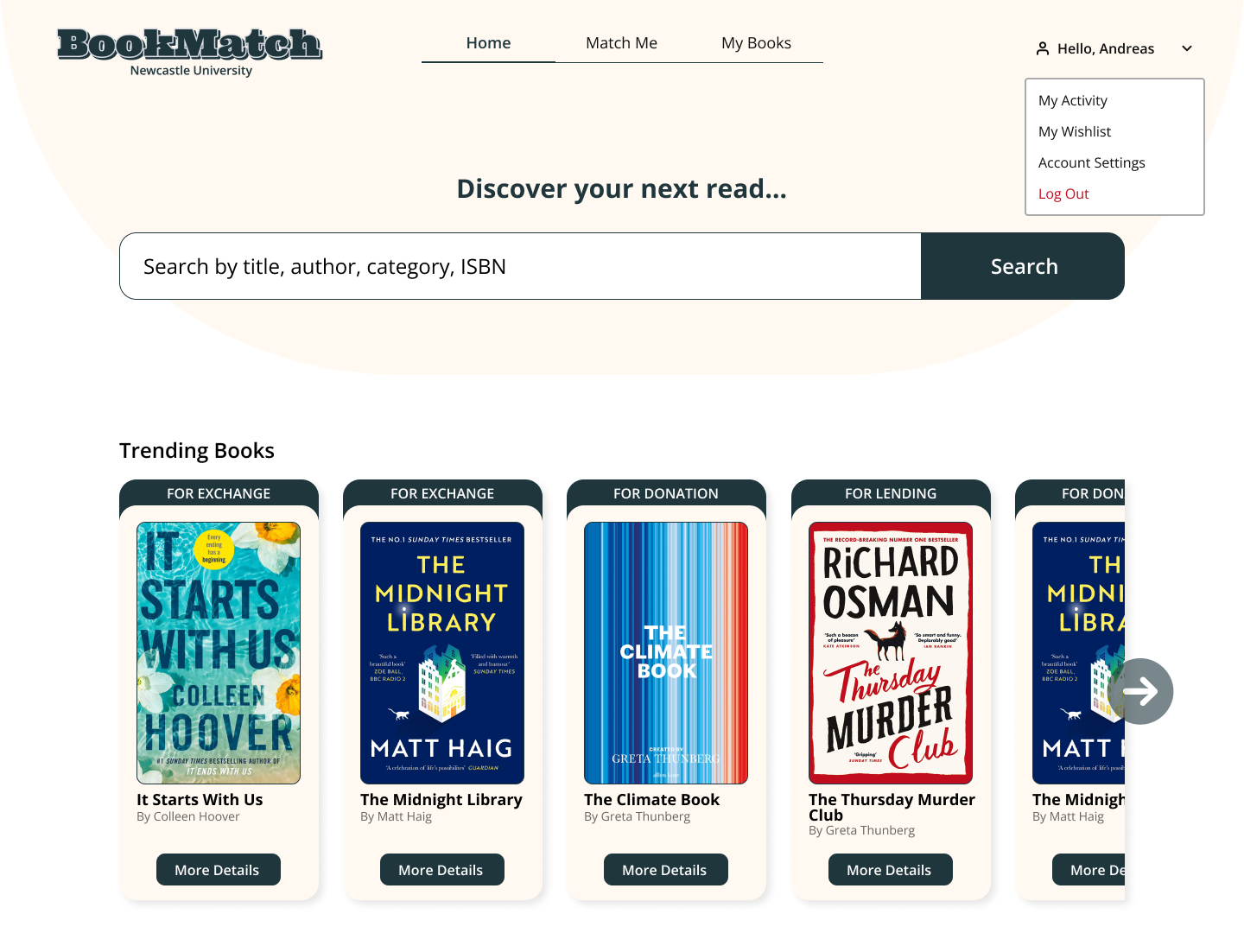This screenshot has width=1244, height=952.
Task: Open Account Settings
Action: tap(1092, 162)
